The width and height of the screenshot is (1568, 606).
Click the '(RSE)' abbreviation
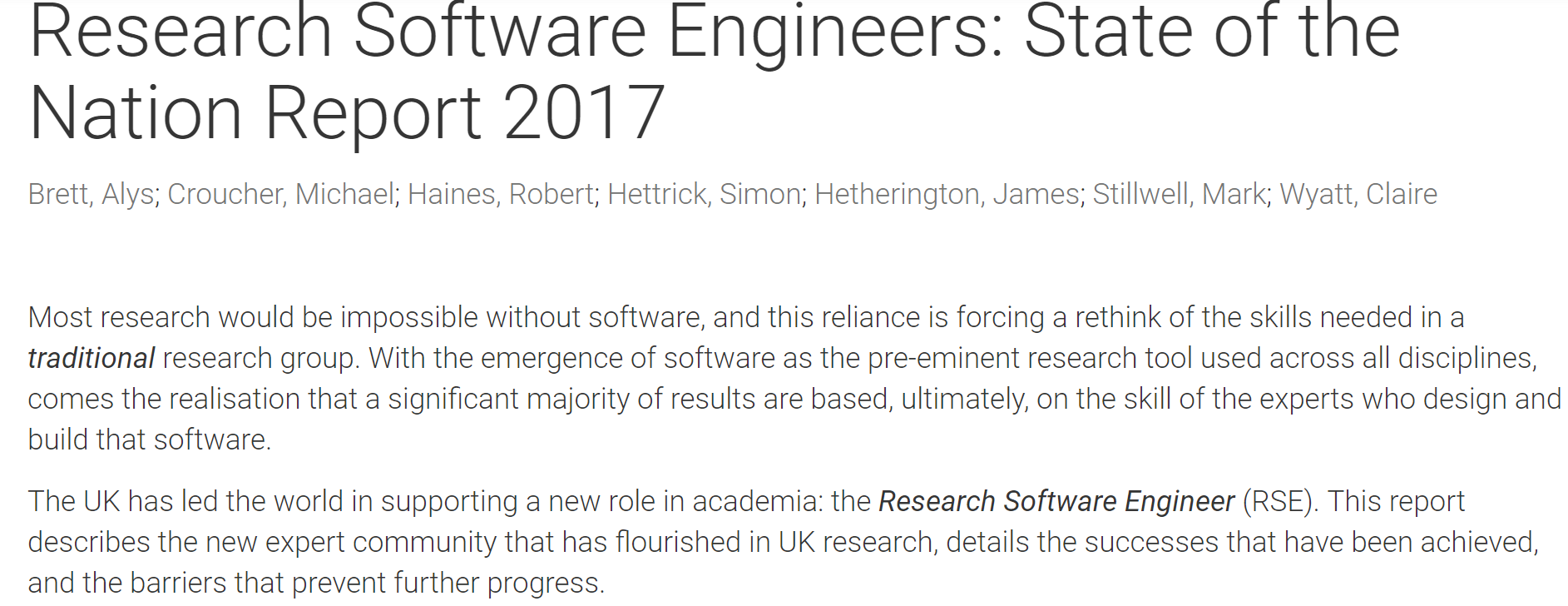coord(1280,501)
